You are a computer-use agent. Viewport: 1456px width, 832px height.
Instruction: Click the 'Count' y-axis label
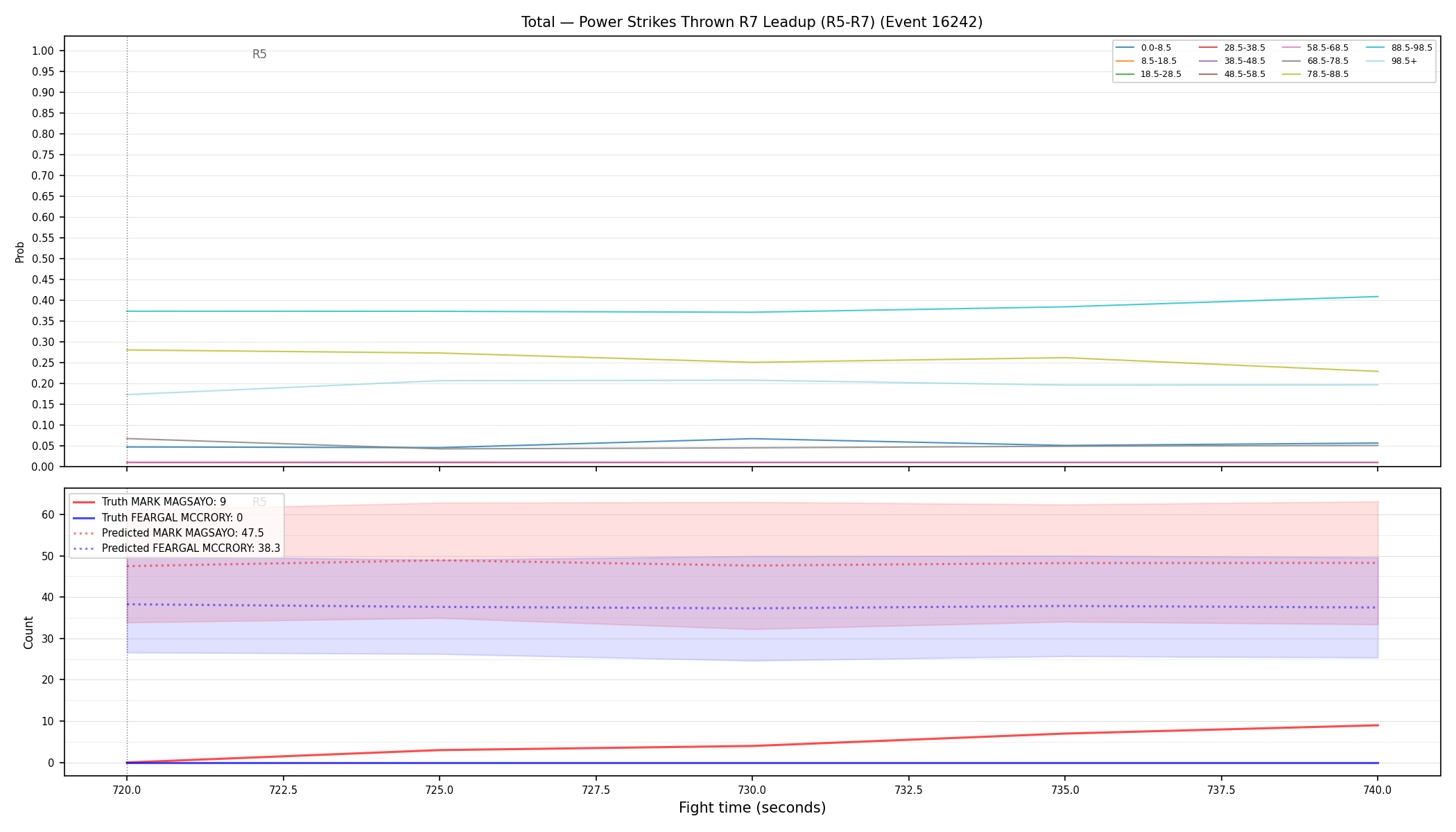point(28,632)
